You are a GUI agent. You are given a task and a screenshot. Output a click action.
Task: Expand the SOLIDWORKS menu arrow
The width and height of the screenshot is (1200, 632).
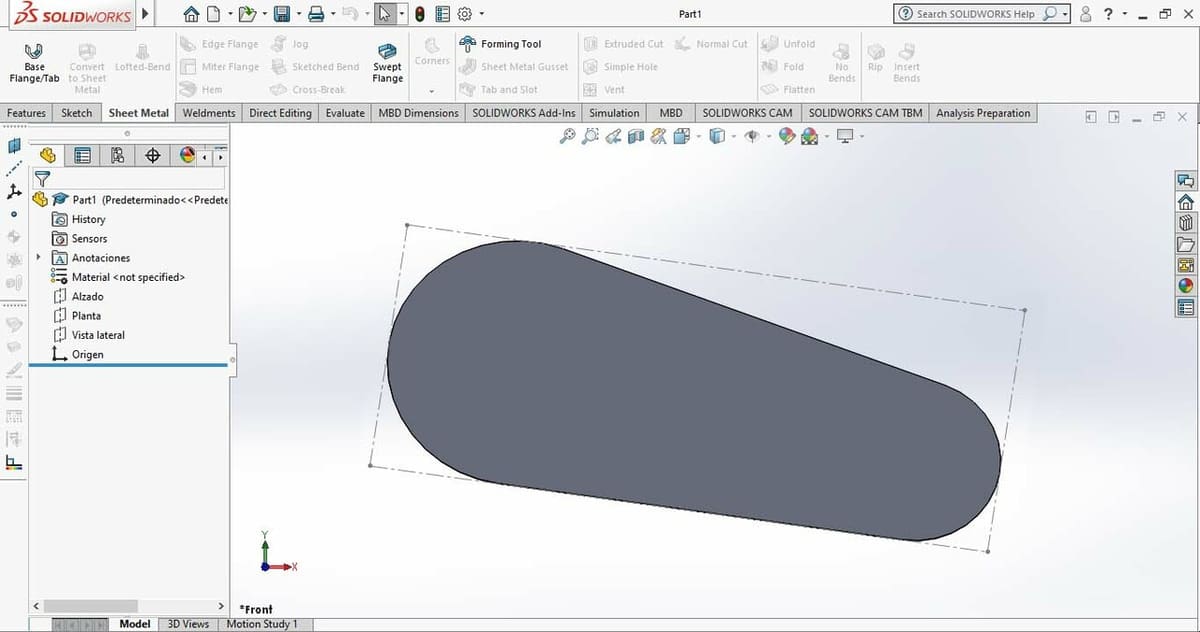tap(146, 14)
